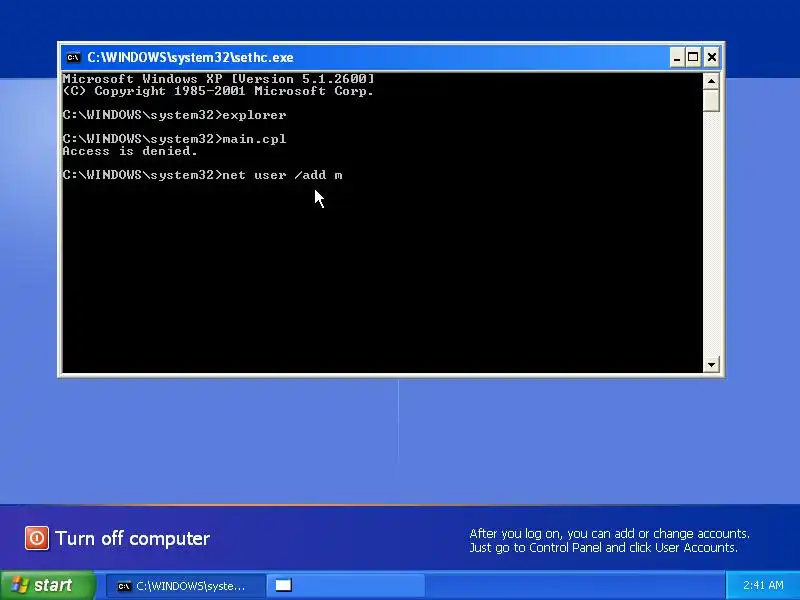Viewport: 800px width, 600px height.
Task: Click the red Turn off computer power icon
Action: pos(37,538)
